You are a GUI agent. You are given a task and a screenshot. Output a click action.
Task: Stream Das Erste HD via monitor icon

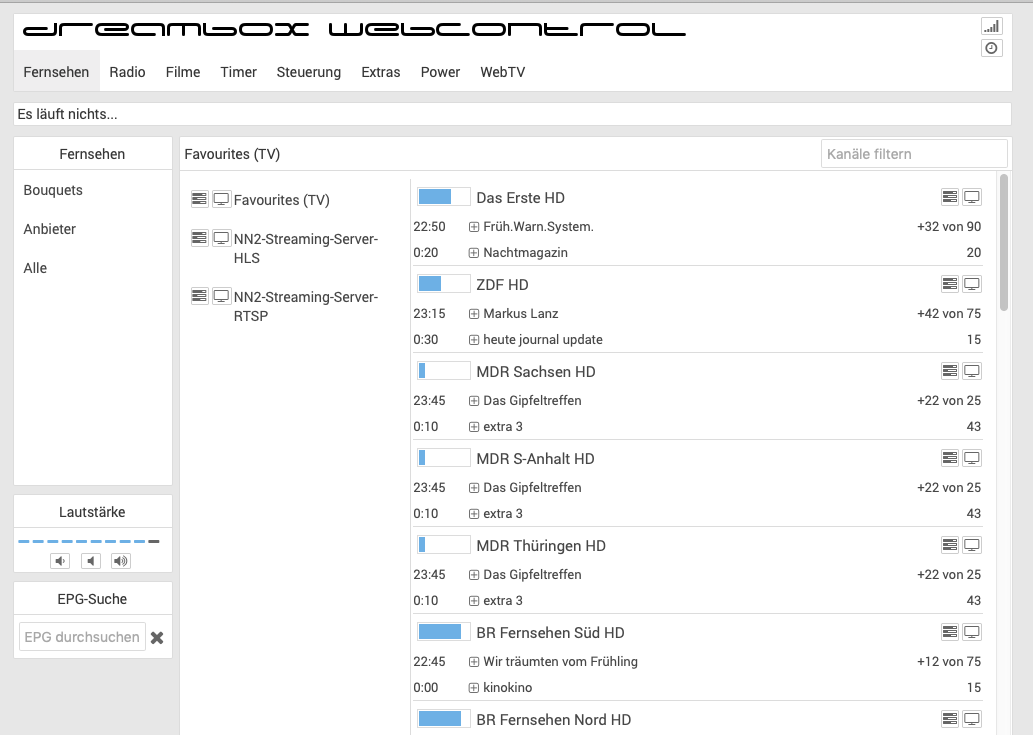click(971, 198)
